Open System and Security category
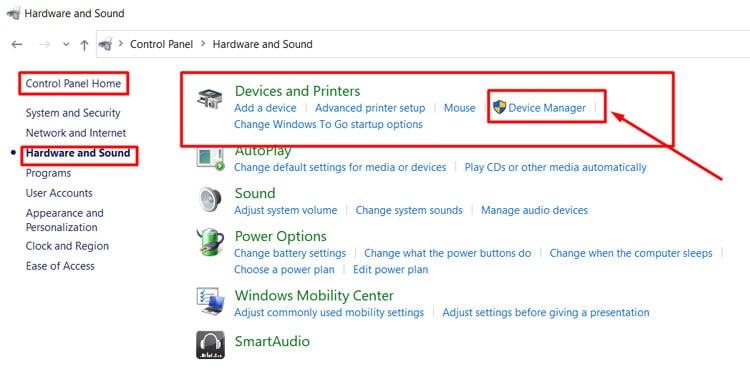Image resolution: width=750 pixels, height=375 pixels. click(x=73, y=113)
